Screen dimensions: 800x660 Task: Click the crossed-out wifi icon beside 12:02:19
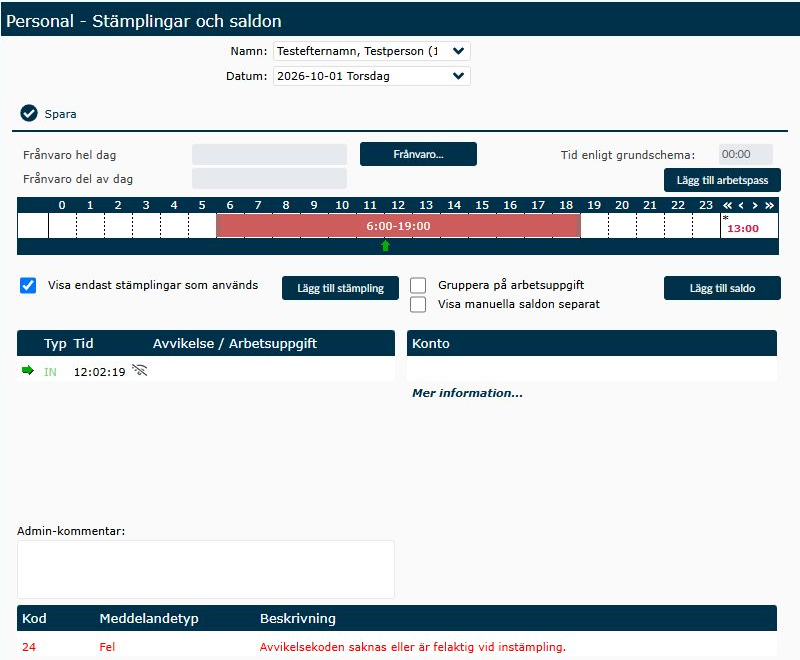(x=139, y=370)
